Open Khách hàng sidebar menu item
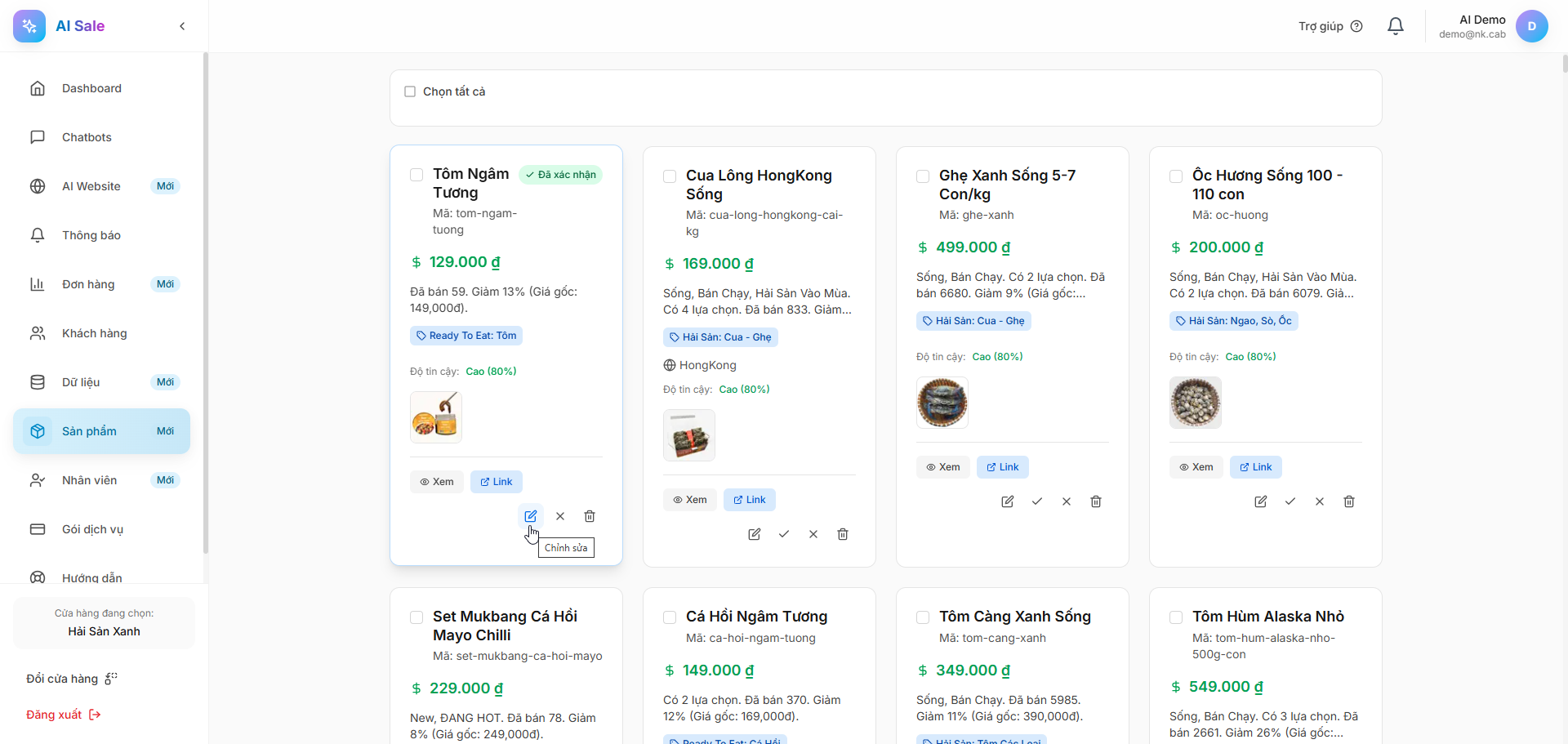The width and height of the screenshot is (1568, 744). (94, 333)
